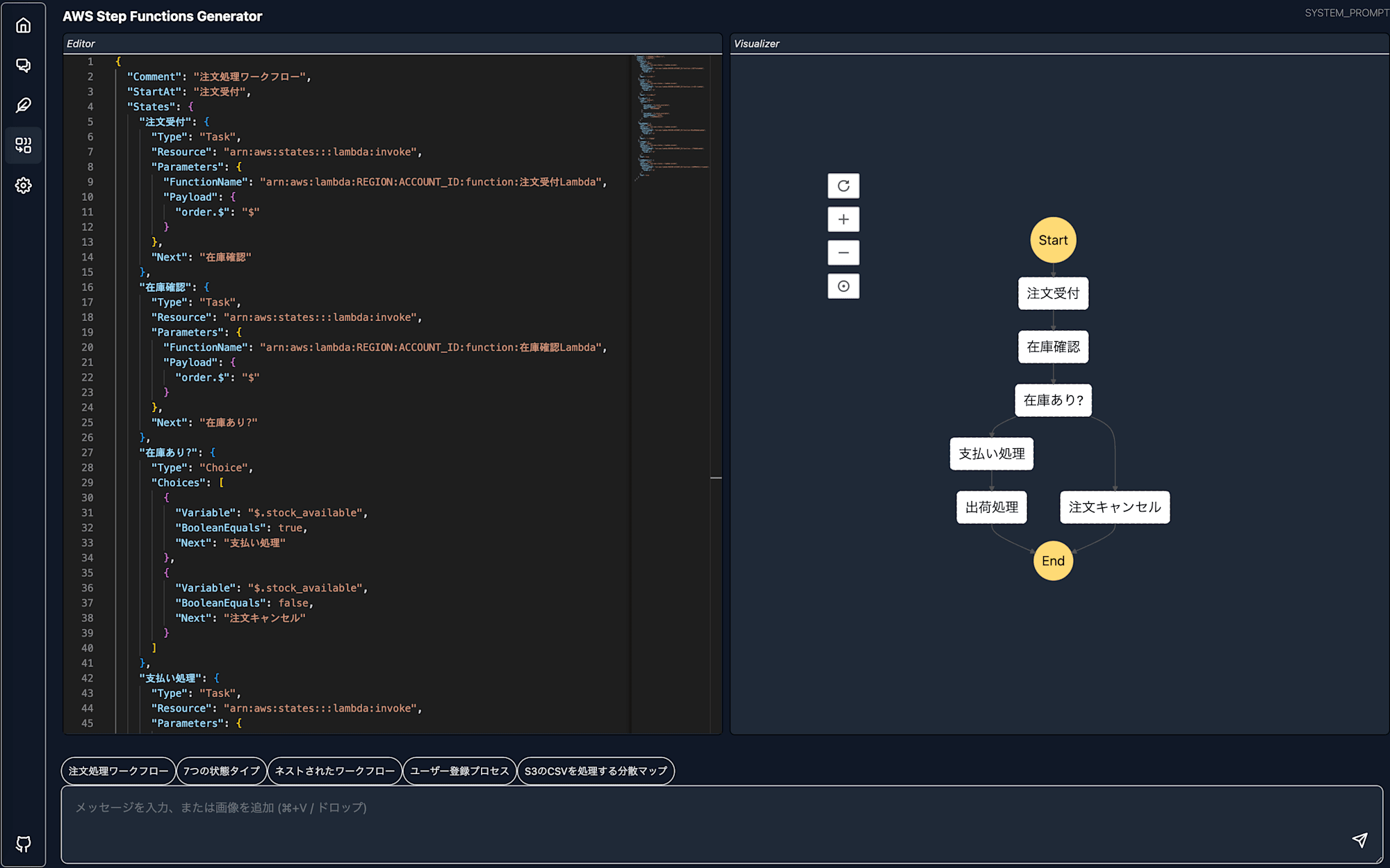Viewport: 1390px width, 868px height.
Task: Choose the 7つの状態タイプ preset
Action: pyautogui.click(x=222, y=771)
